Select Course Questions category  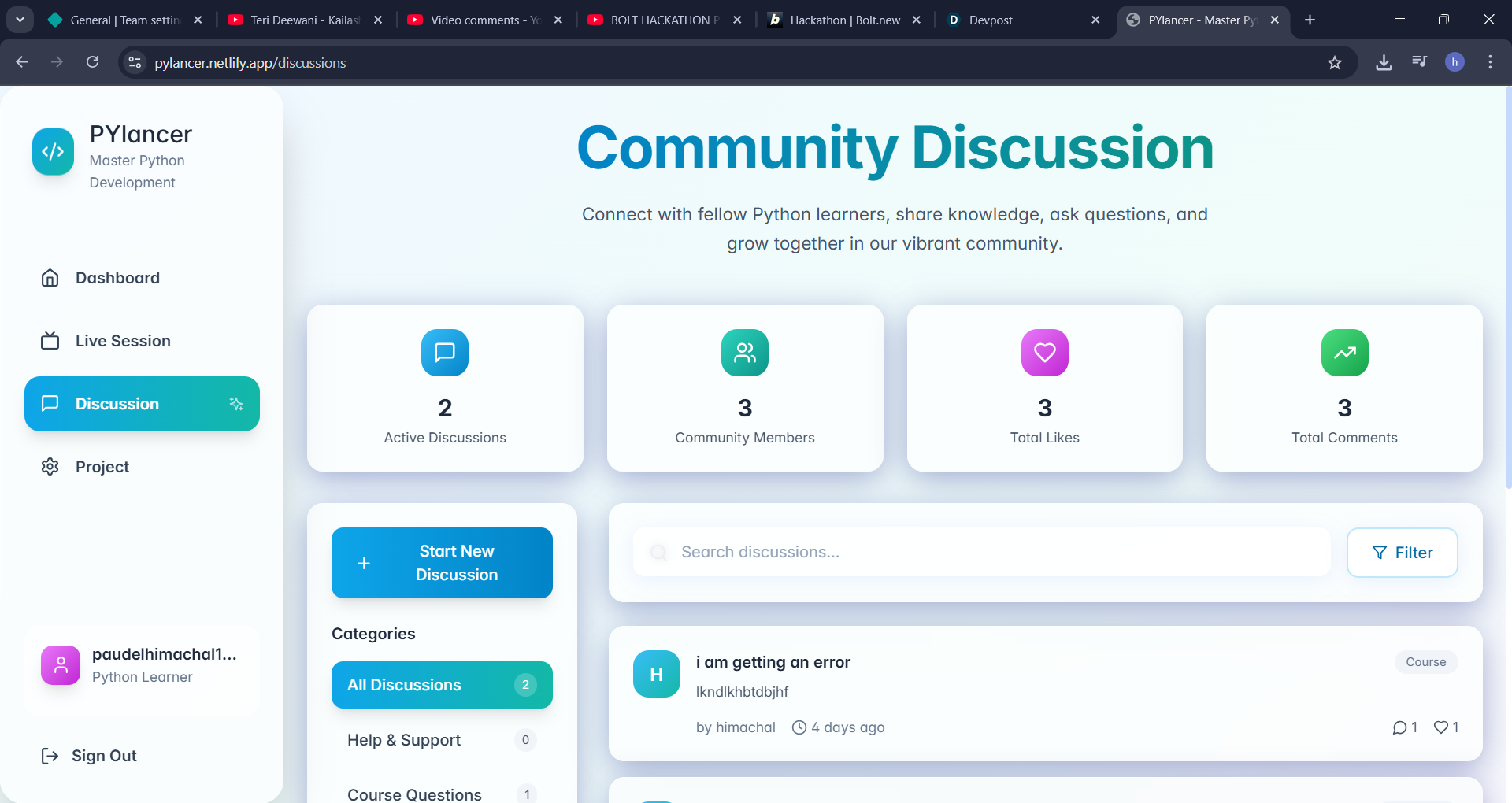click(x=442, y=792)
